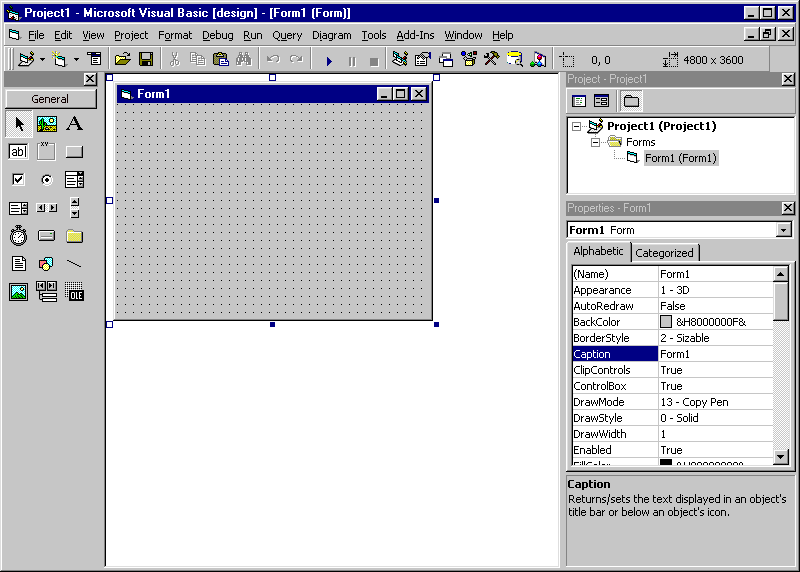800x572 pixels.
Task: Select the ListBox control tool
Action: click(x=19, y=208)
